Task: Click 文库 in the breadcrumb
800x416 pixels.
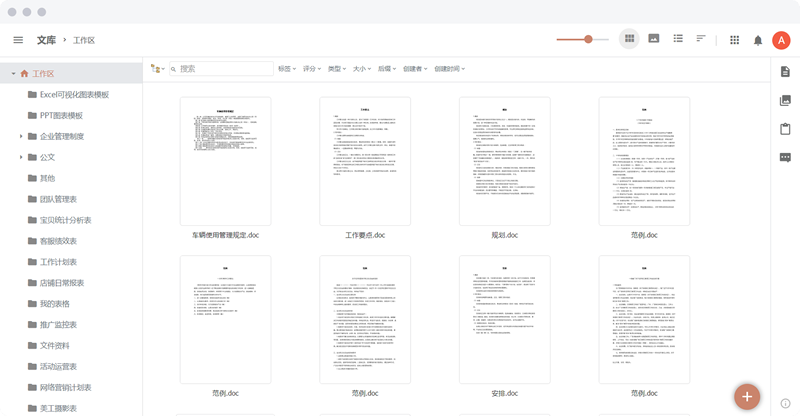Action: (46, 40)
